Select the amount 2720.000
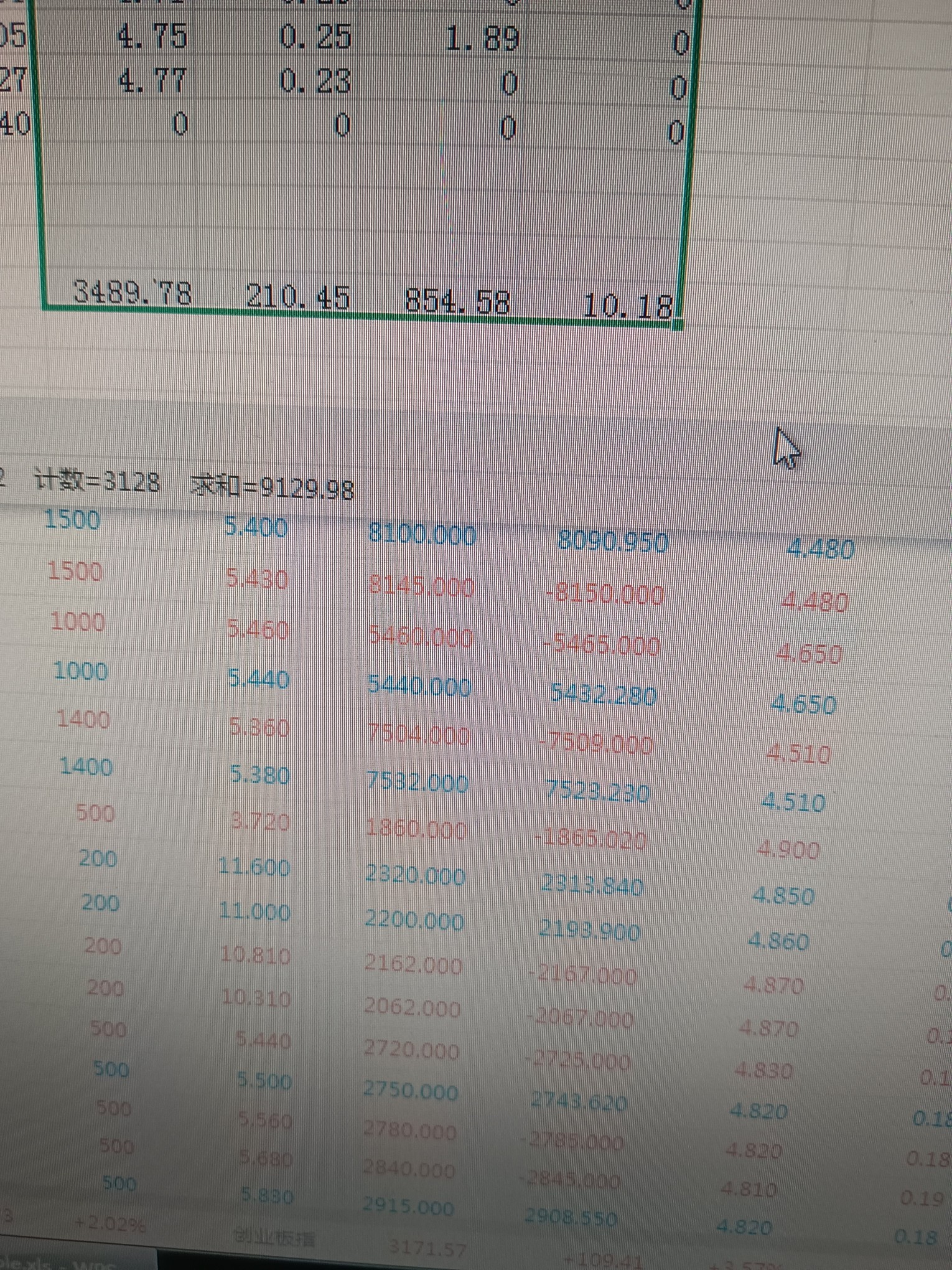 (x=412, y=1050)
